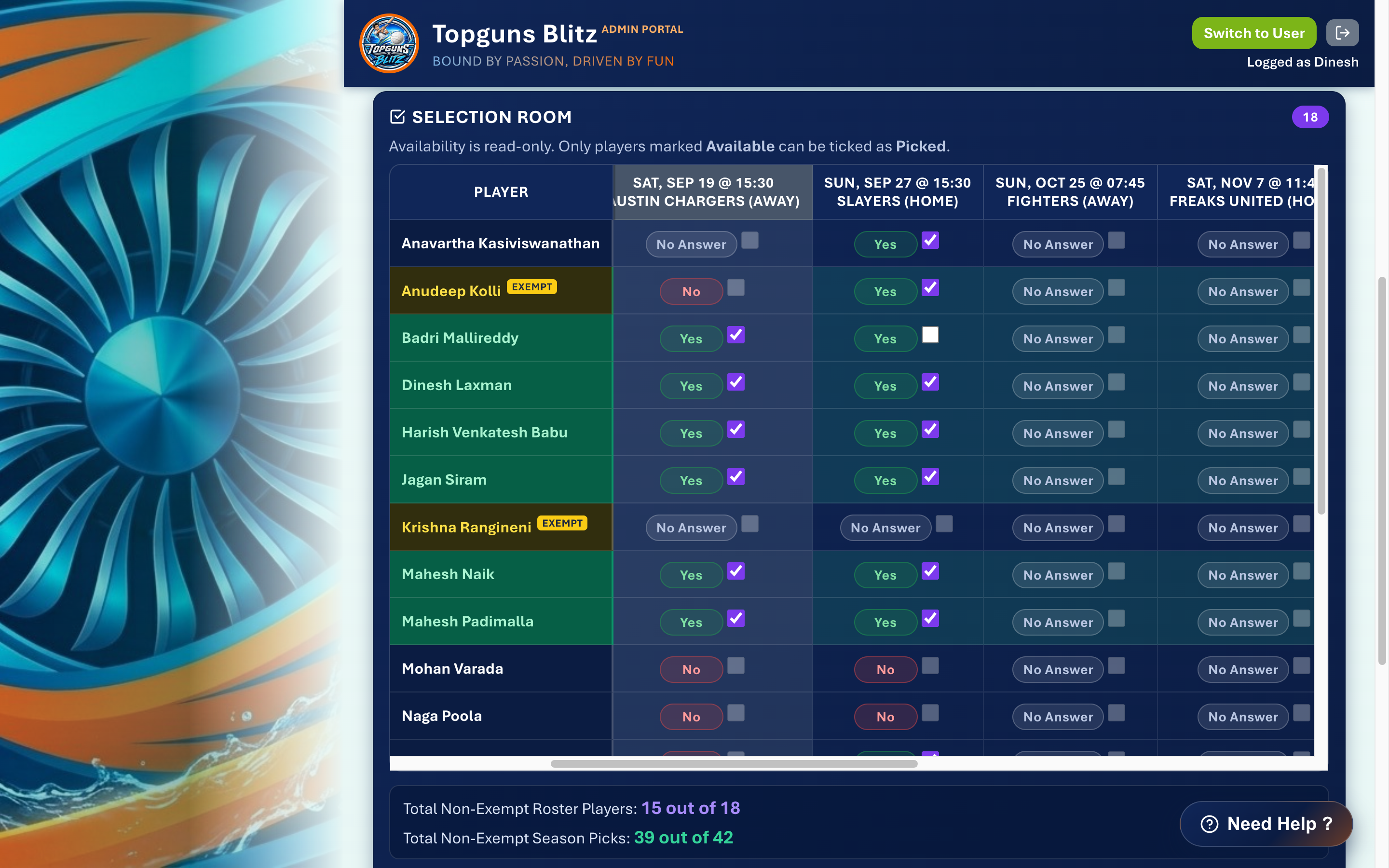Viewport: 1389px width, 868px height.
Task: Click the Topguns Blitz team logo
Action: point(389,43)
